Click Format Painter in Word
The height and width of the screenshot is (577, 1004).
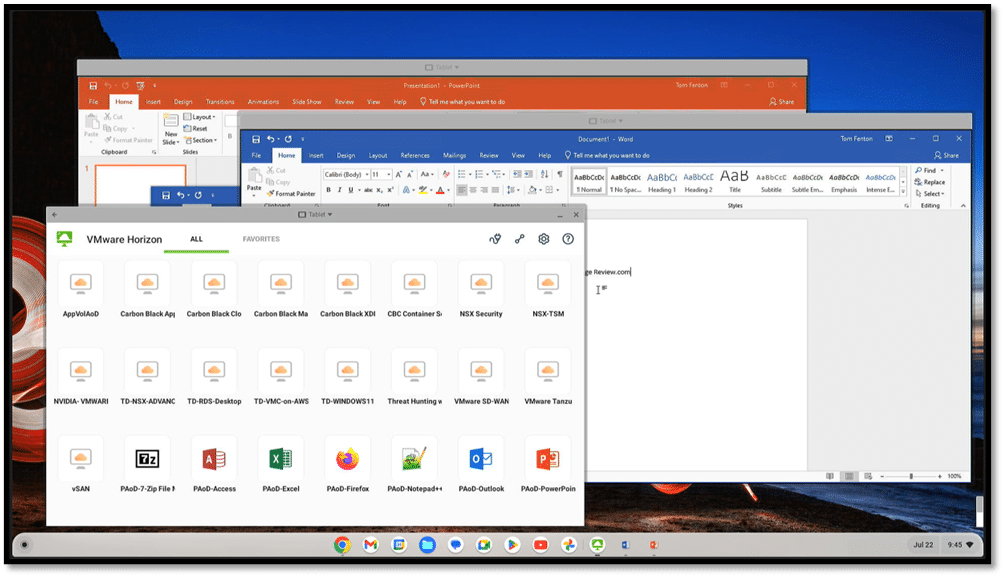click(291, 193)
